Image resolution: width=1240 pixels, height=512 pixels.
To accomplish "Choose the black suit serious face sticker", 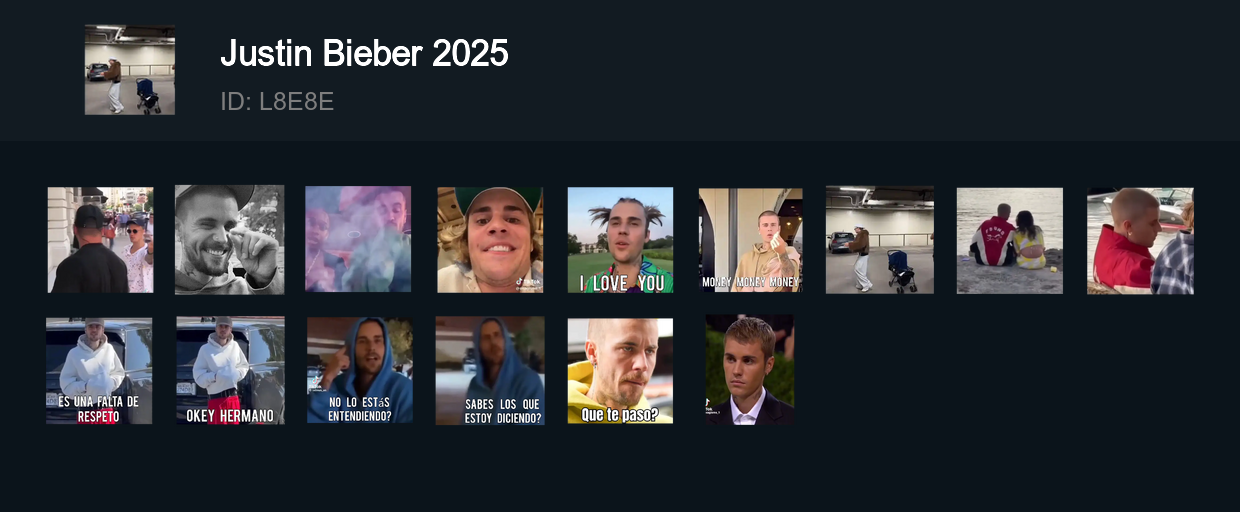I will tap(750, 371).
